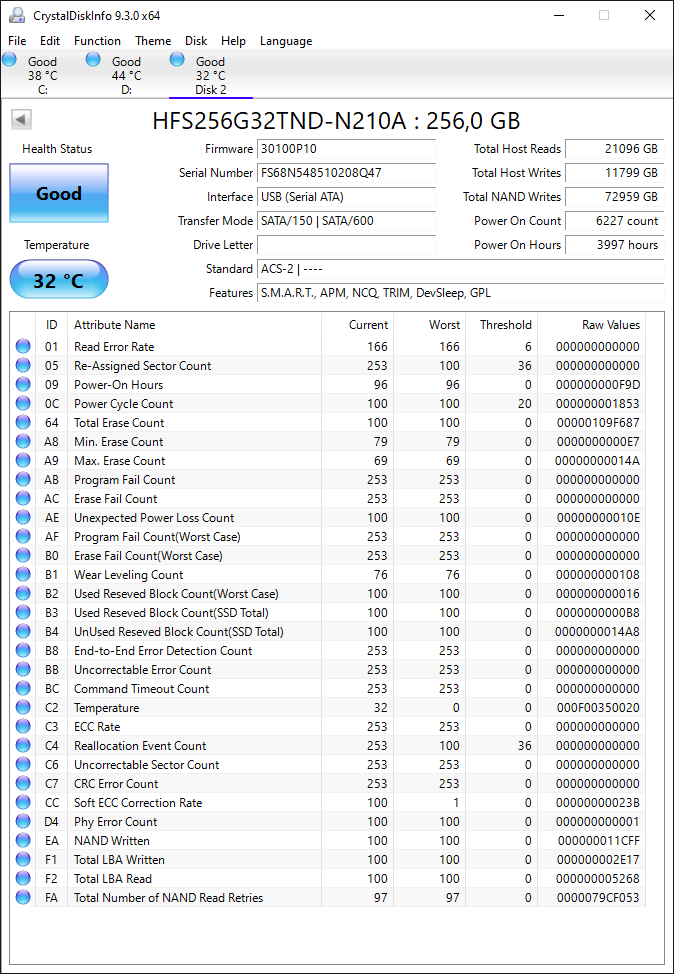Click status orb of NAND Written row
The height and width of the screenshot is (974, 674).
(x=23, y=840)
